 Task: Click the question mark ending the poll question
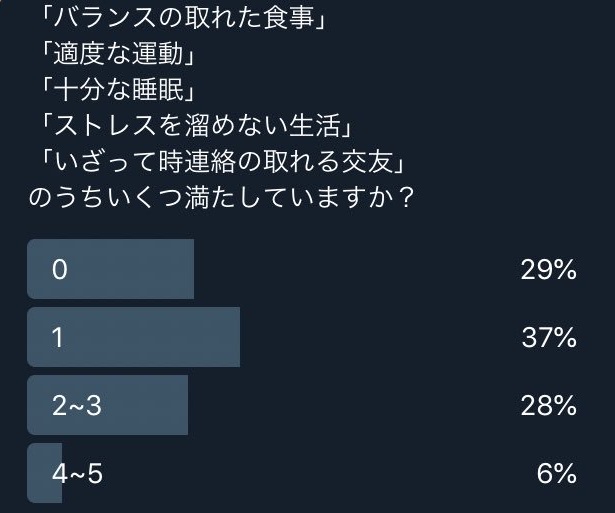tap(405, 196)
